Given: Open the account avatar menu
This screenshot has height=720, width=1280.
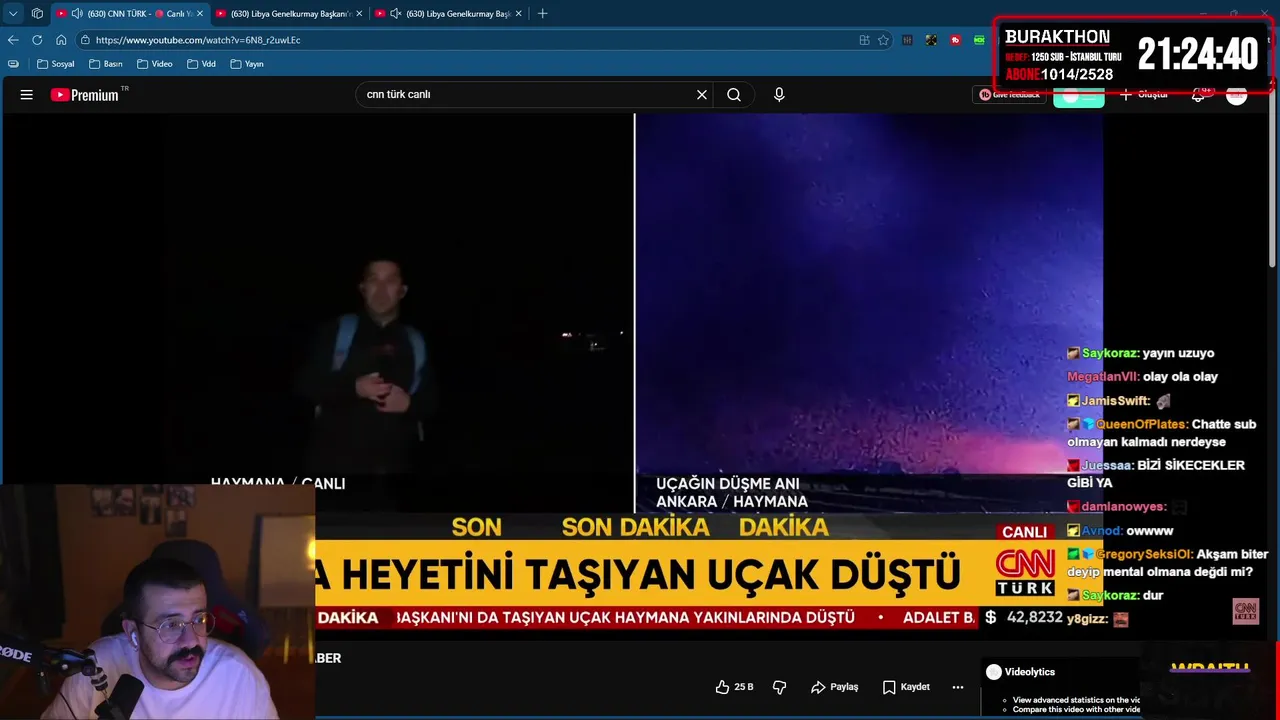Looking at the screenshot, I should pos(1237,95).
